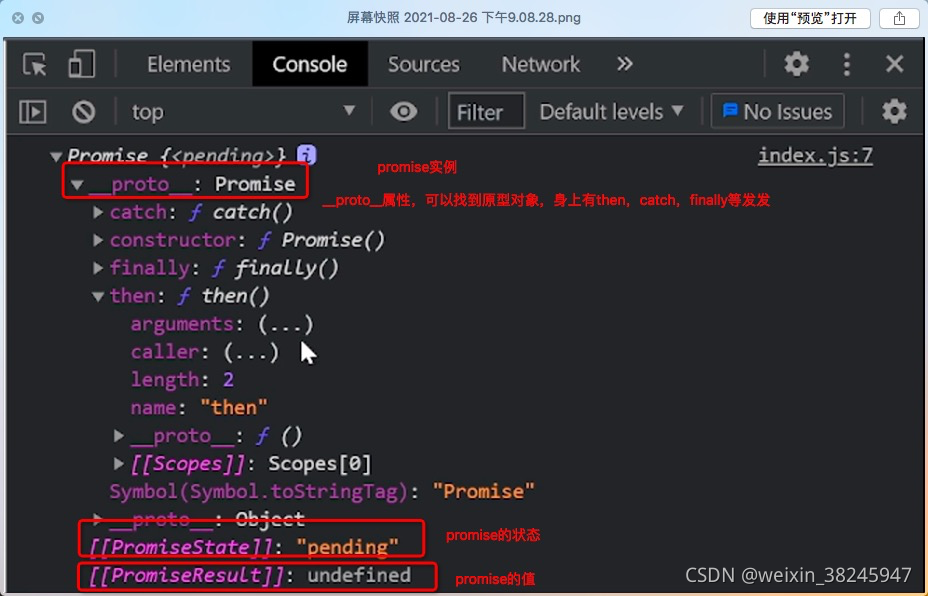This screenshot has height=596, width=928.
Task: Show the console sidebar icon
Action: coord(33,112)
